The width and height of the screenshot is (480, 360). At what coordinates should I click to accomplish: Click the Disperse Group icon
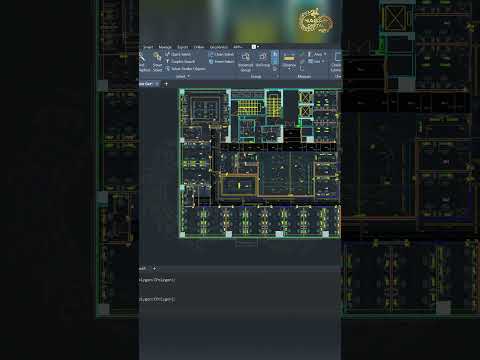click(246, 62)
